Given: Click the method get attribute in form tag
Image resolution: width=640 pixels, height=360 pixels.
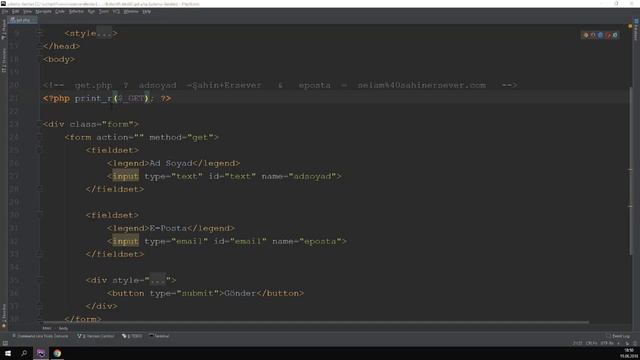Looking at the screenshot, I should 181,137.
